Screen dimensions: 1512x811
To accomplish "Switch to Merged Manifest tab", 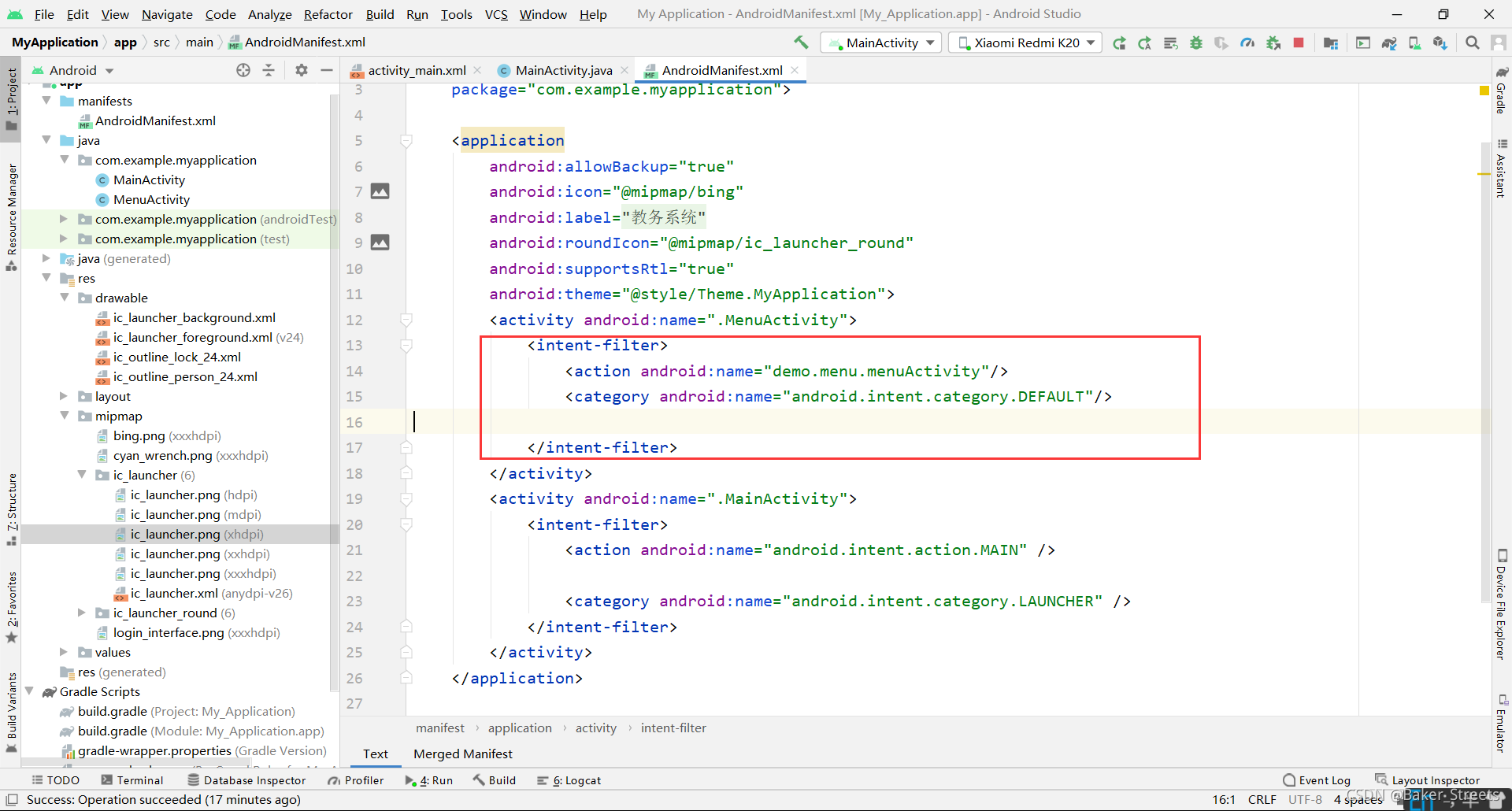I will click(x=463, y=754).
